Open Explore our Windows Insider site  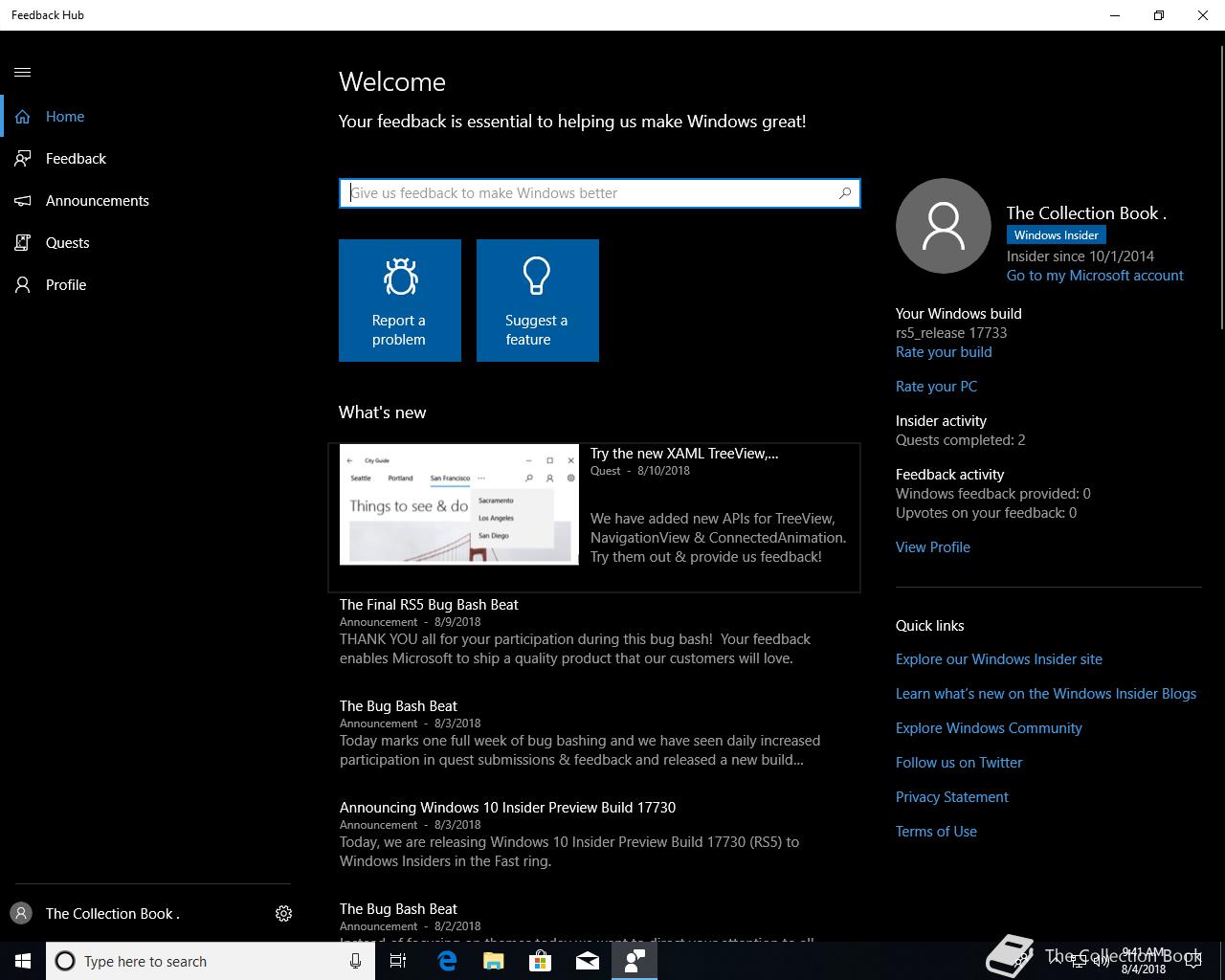click(999, 659)
